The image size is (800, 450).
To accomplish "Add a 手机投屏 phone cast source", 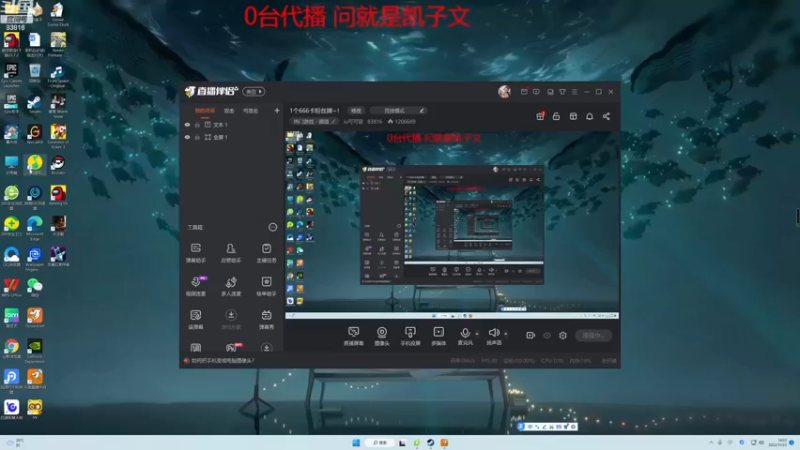I will [x=410, y=336].
